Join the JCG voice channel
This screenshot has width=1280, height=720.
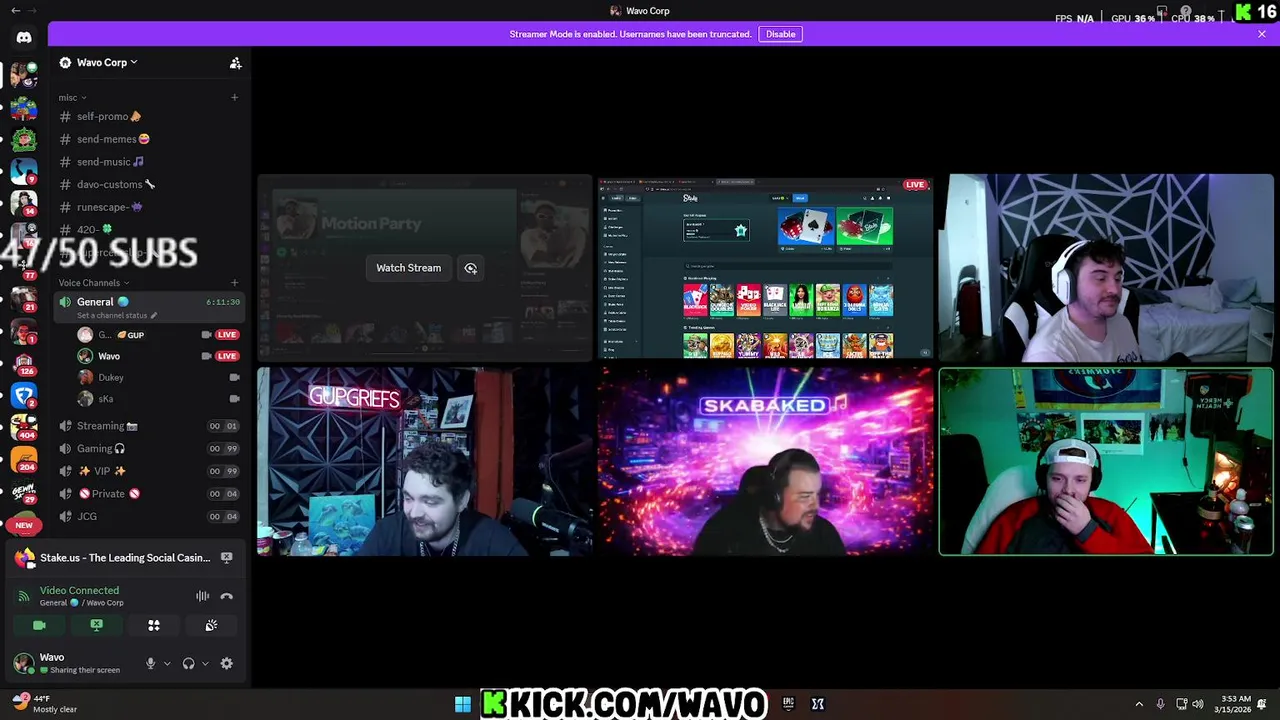pos(150,517)
